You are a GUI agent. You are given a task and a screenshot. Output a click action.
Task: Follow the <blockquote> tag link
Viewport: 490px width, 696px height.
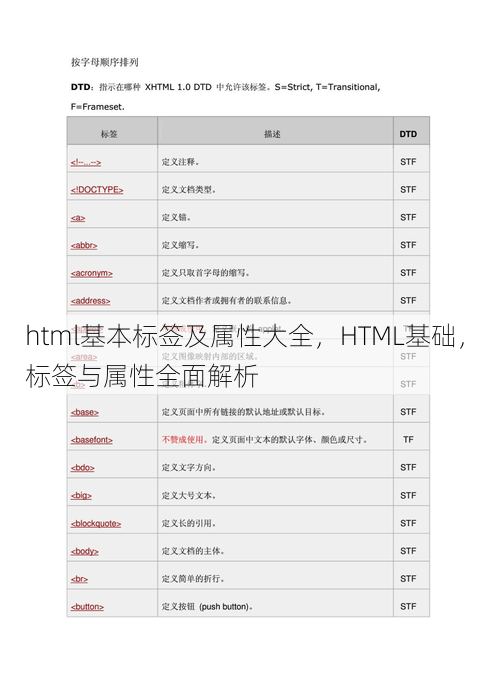point(96,524)
